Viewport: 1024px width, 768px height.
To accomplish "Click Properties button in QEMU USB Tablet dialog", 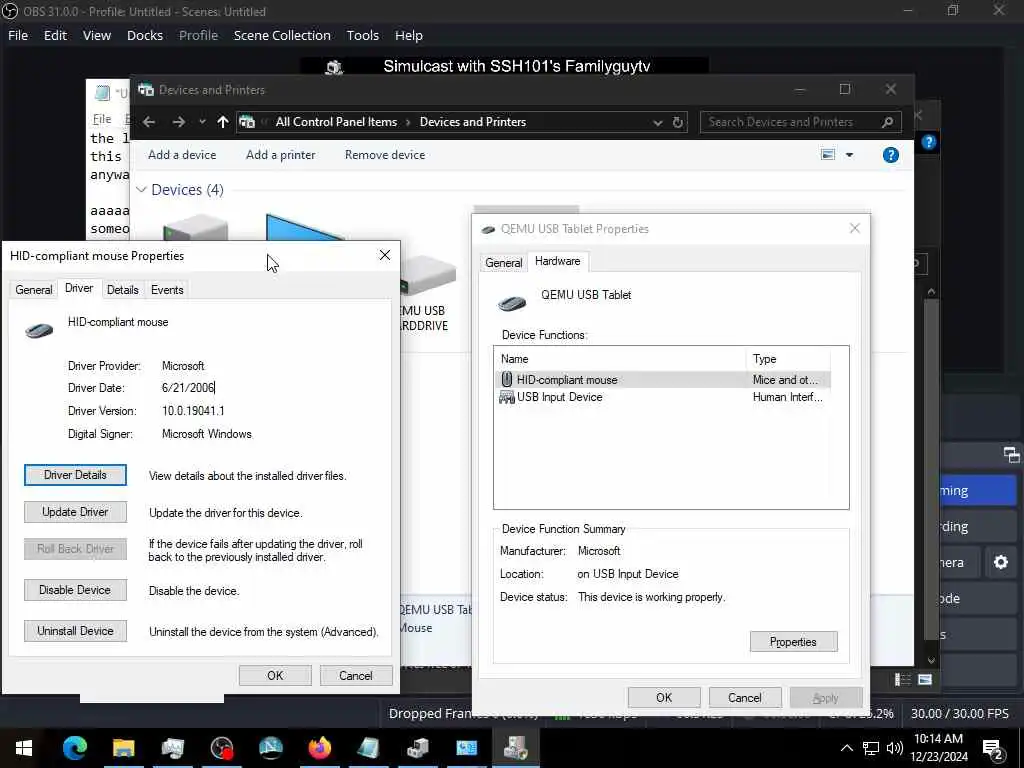I will click(x=793, y=642).
